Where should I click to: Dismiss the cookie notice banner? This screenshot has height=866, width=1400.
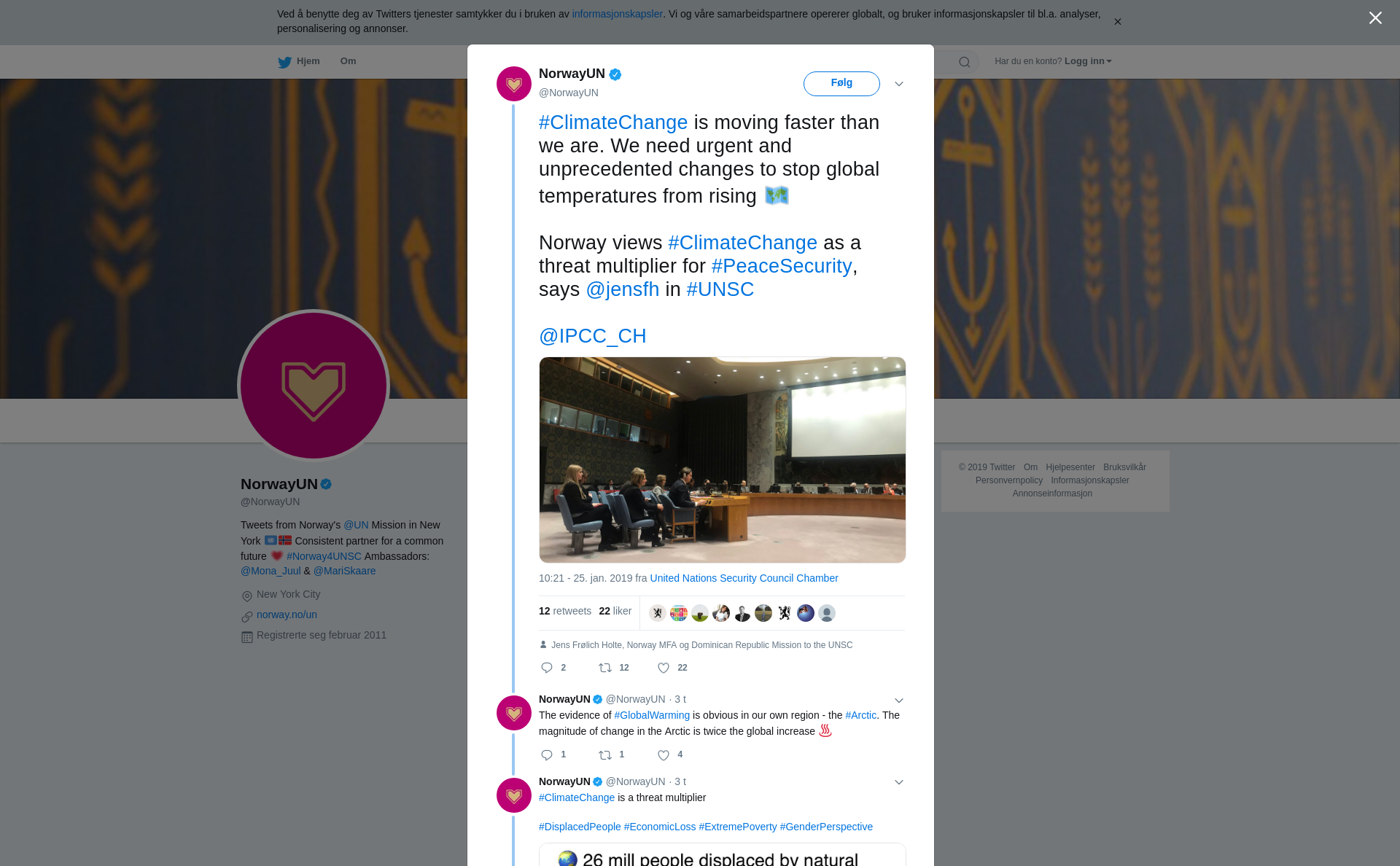(x=1117, y=22)
